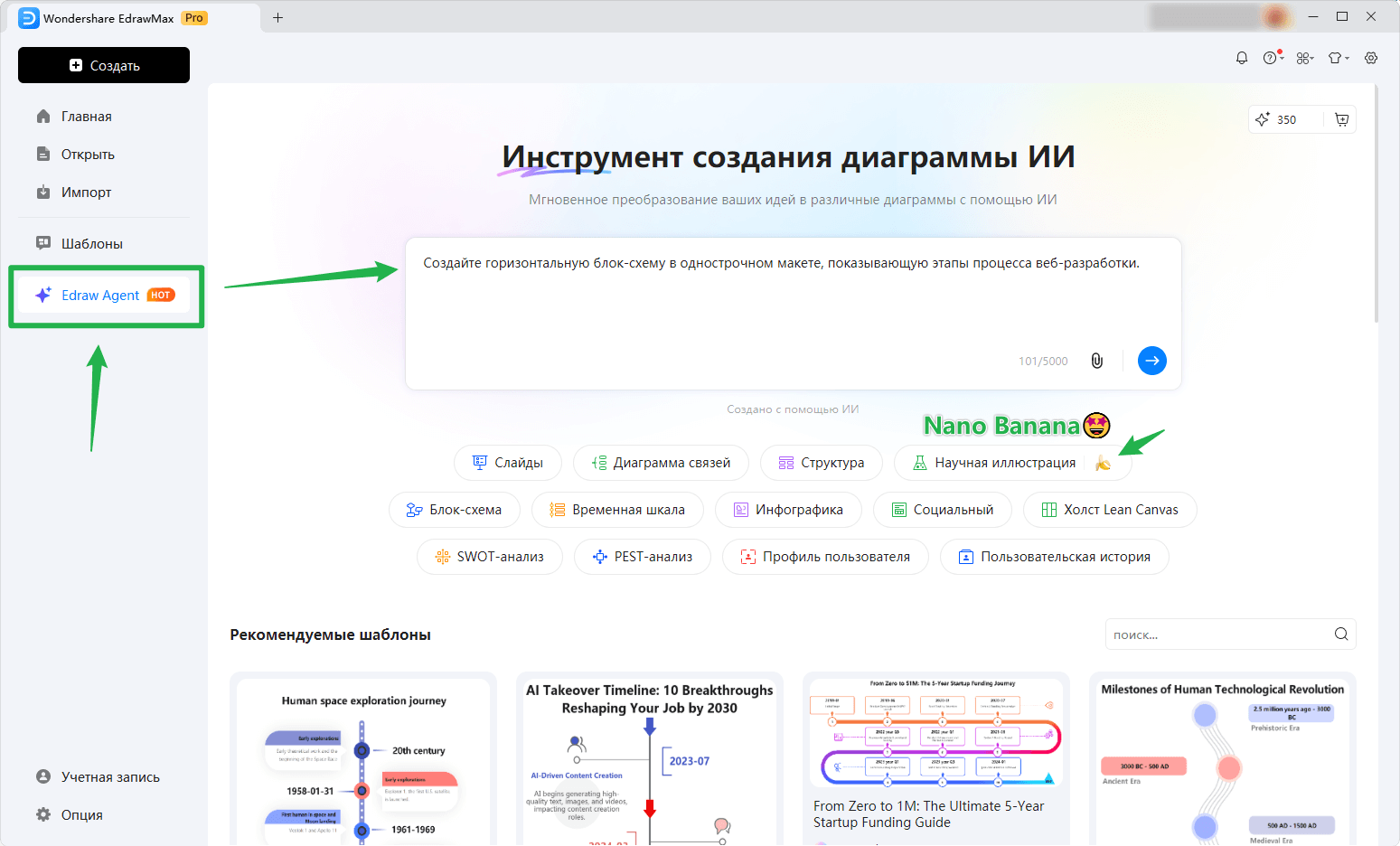Image resolution: width=1400 pixels, height=846 pixels.
Task: Open the t-shirt theme dropdown arrow
Action: tap(1345, 57)
